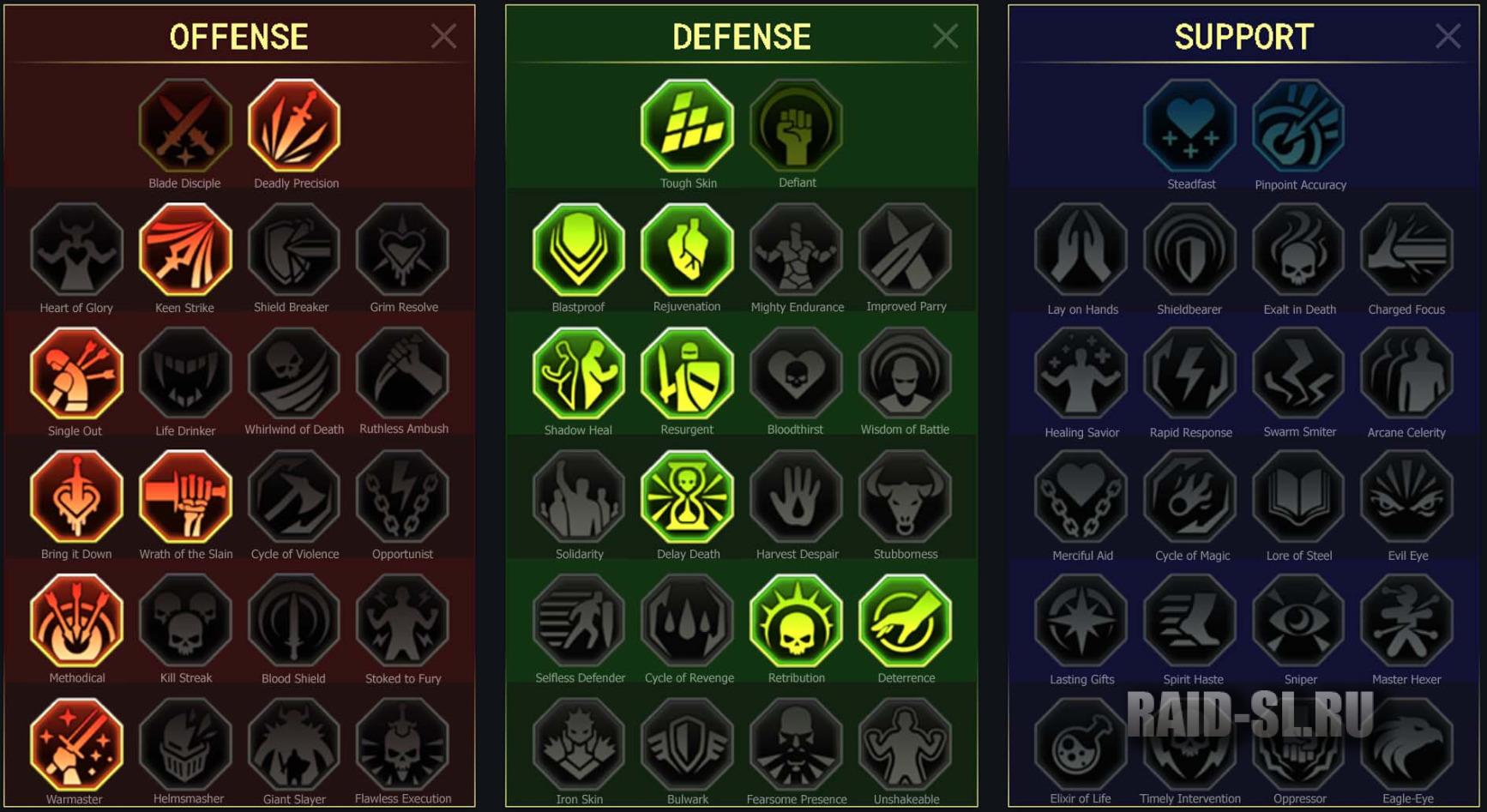Select the Helmsmasher mastery icon

pyautogui.click(x=185, y=743)
